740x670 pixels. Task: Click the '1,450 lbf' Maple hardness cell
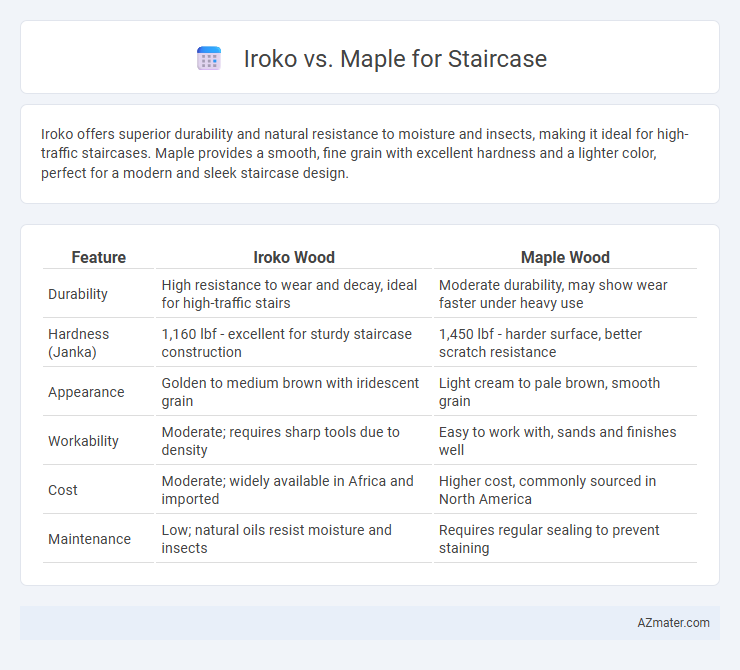coord(565,343)
